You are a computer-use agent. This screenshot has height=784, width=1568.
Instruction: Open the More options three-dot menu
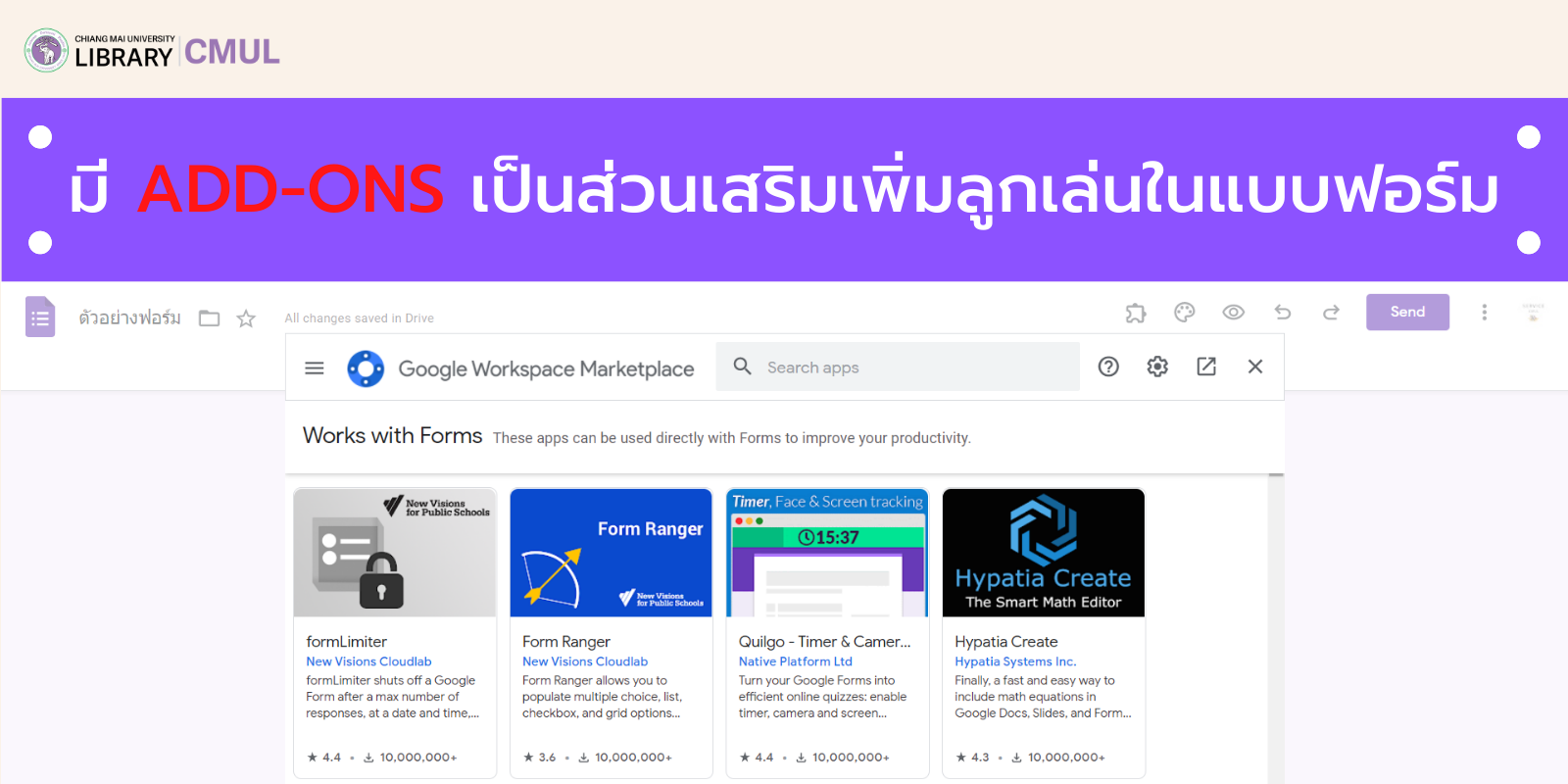point(1484,312)
